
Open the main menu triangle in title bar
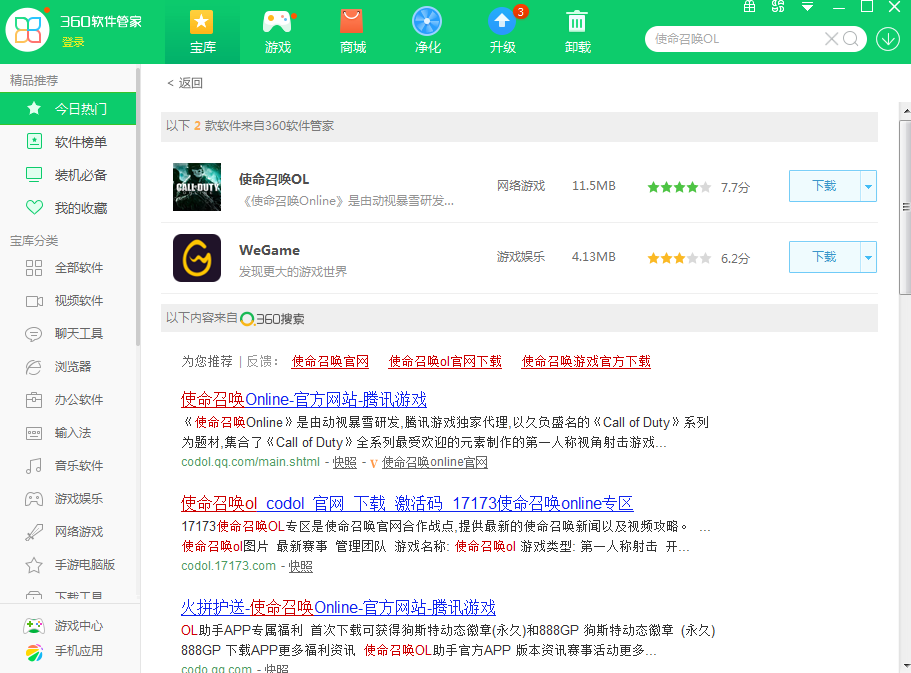click(807, 7)
